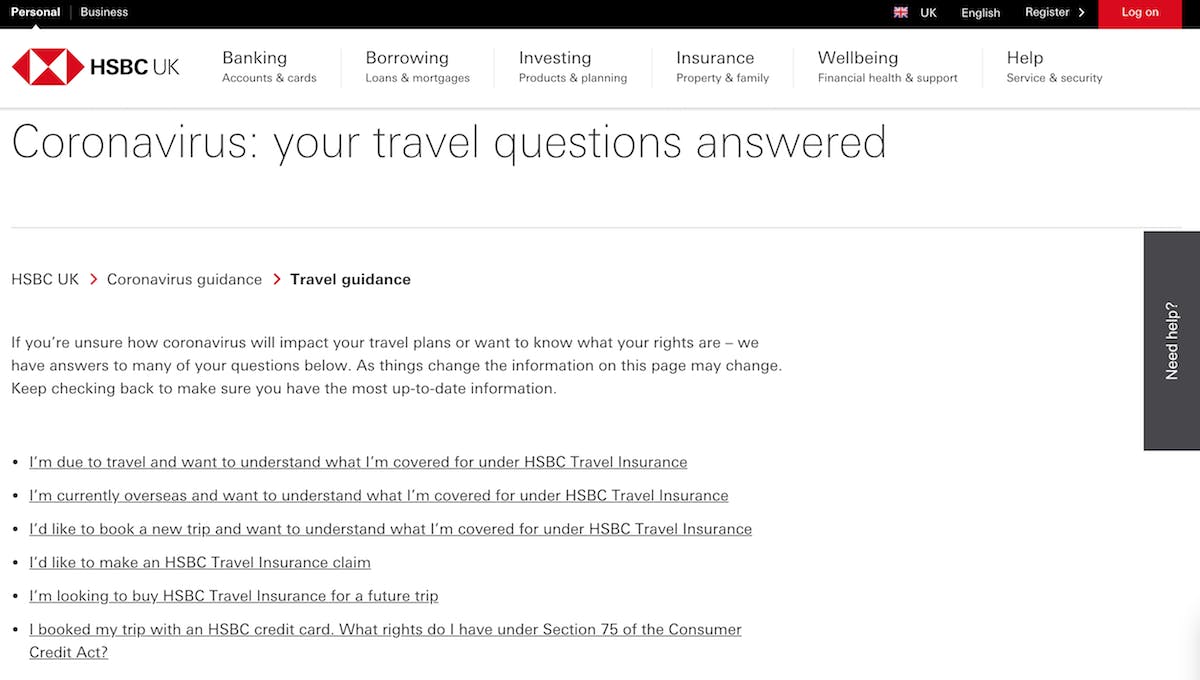Open the make a Travel Insurance claim link
The width and height of the screenshot is (1200, 680).
[x=200, y=563]
